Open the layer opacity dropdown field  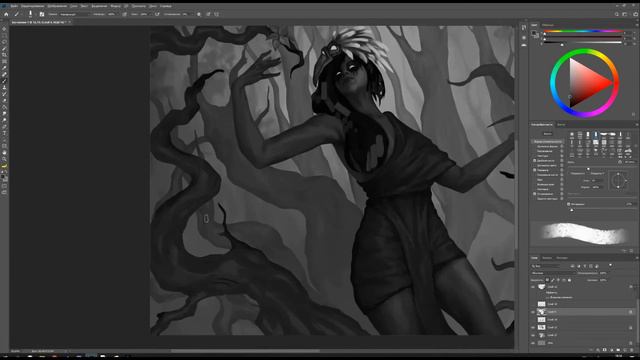click(603, 273)
